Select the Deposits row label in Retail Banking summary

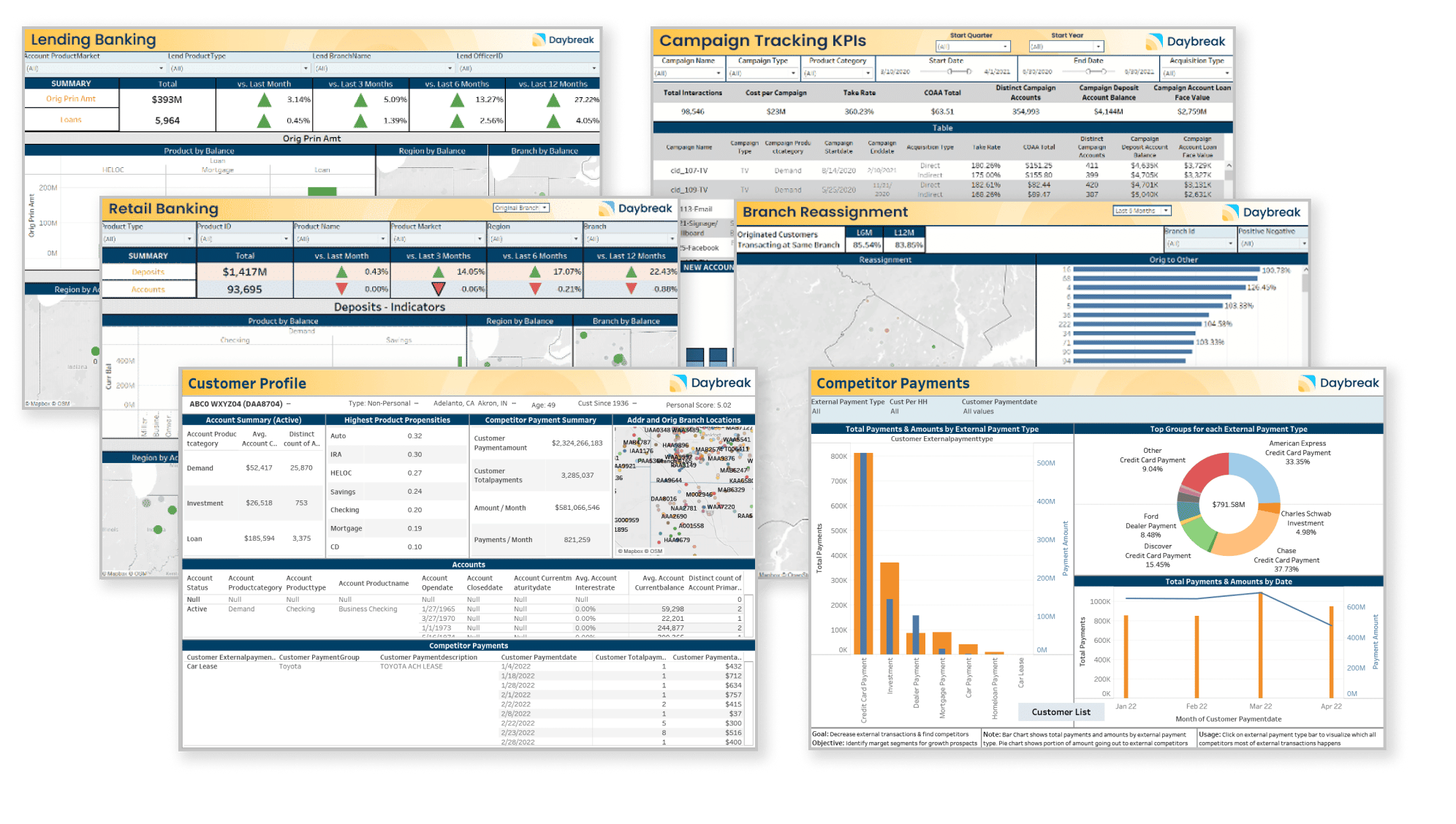[148, 272]
